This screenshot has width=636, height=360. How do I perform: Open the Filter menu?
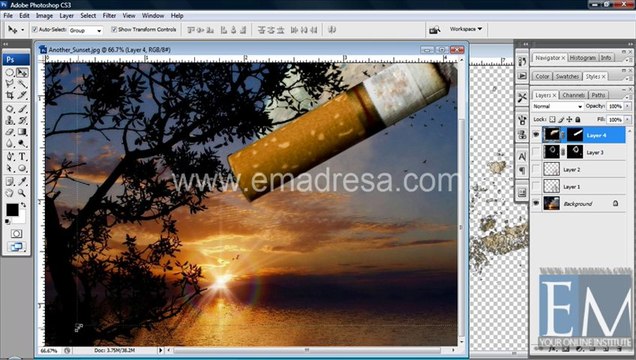click(109, 15)
